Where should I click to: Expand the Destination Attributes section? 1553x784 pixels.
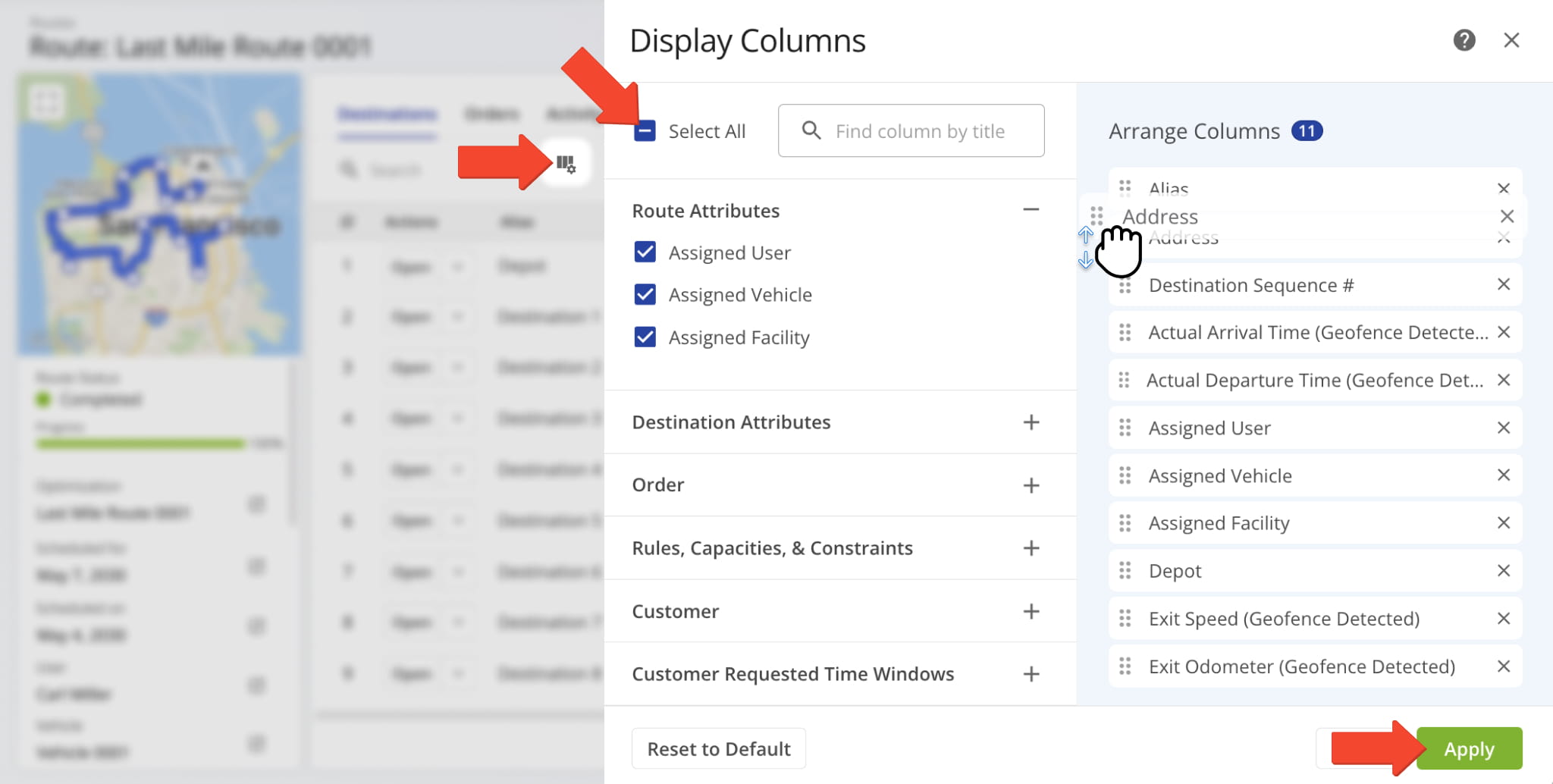click(1031, 422)
